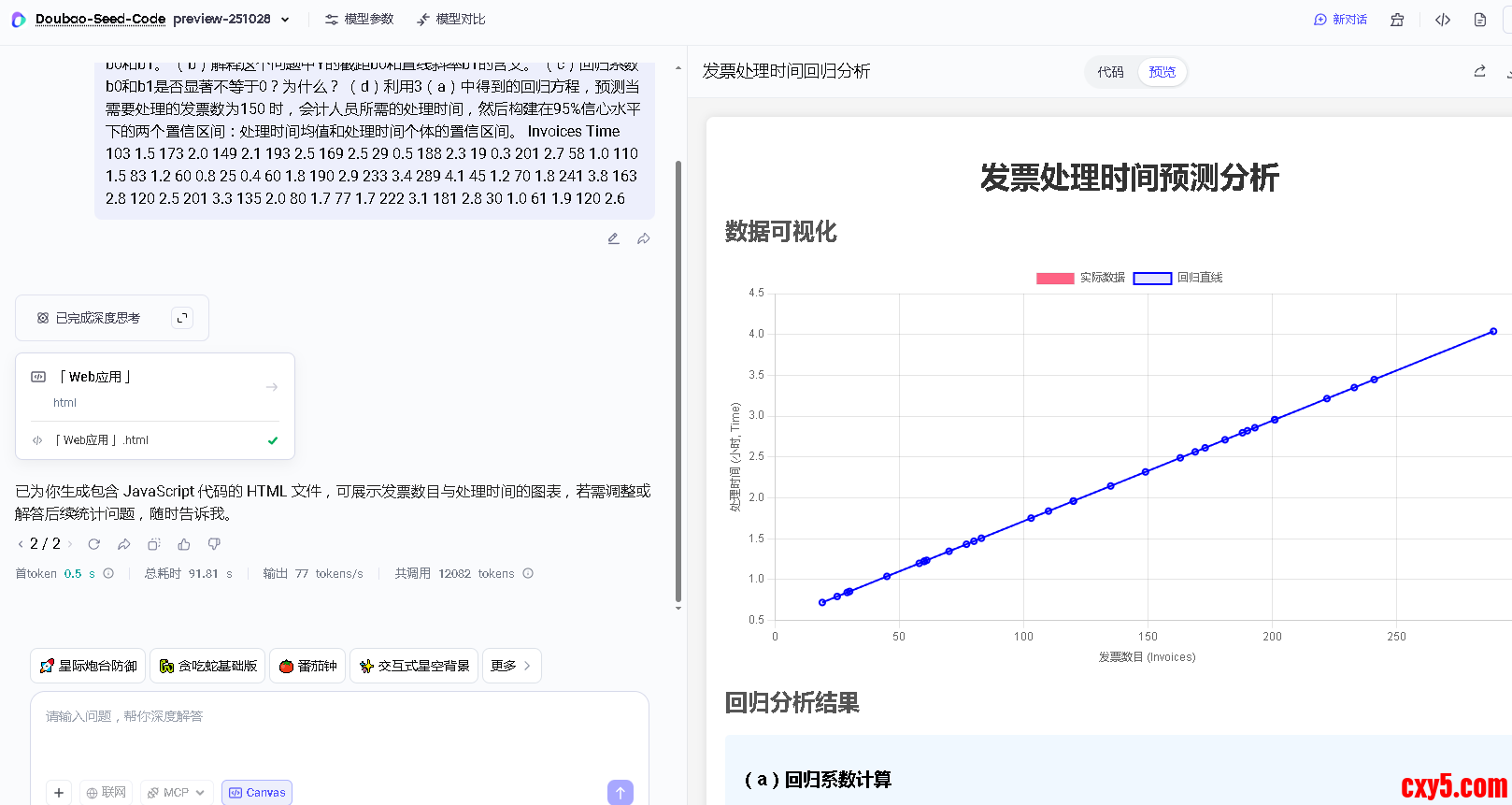Click the 回归直线 legend color swatch
The image size is (1512, 805).
(x=1152, y=278)
